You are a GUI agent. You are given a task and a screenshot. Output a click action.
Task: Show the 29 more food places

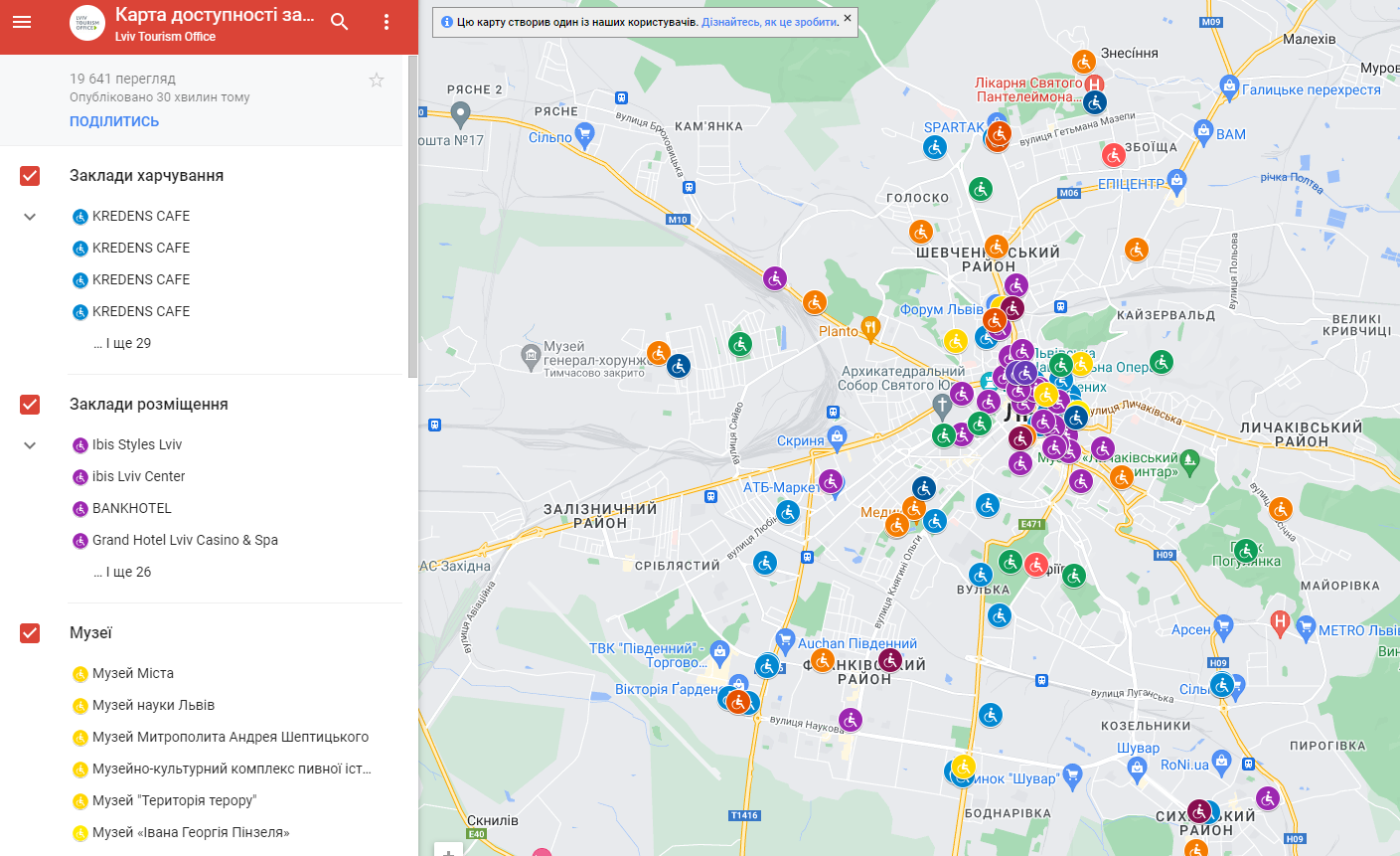point(122,343)
